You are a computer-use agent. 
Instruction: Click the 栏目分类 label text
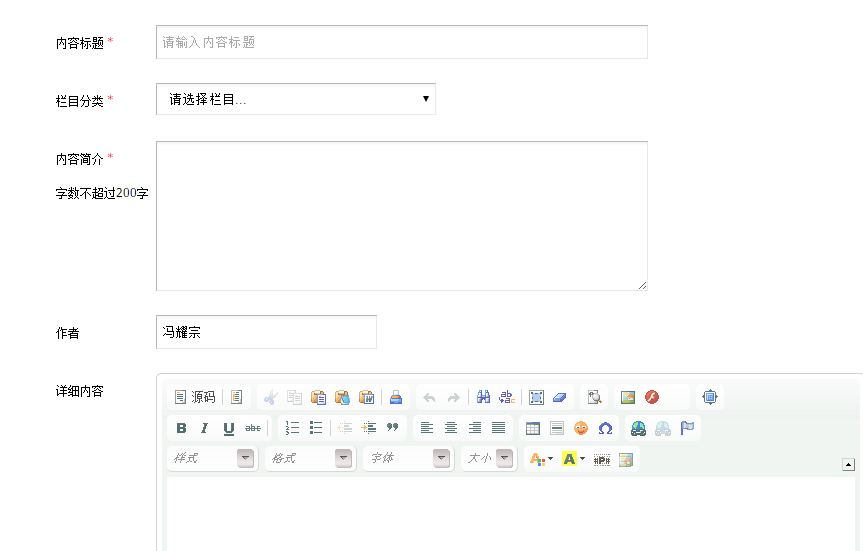80,101
